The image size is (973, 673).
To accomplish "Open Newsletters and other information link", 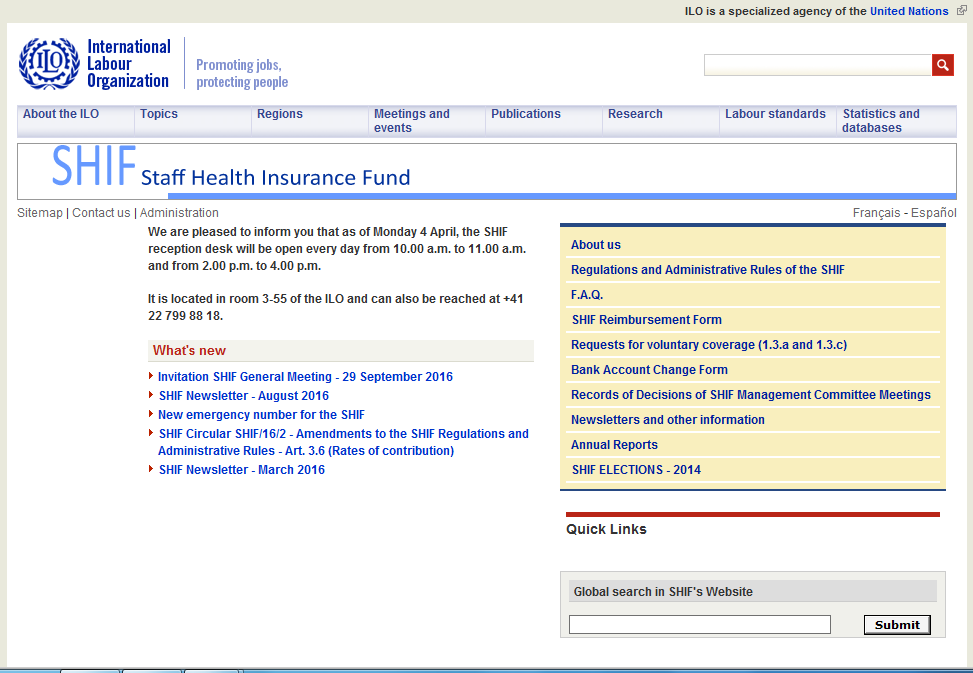I will 668,420.
